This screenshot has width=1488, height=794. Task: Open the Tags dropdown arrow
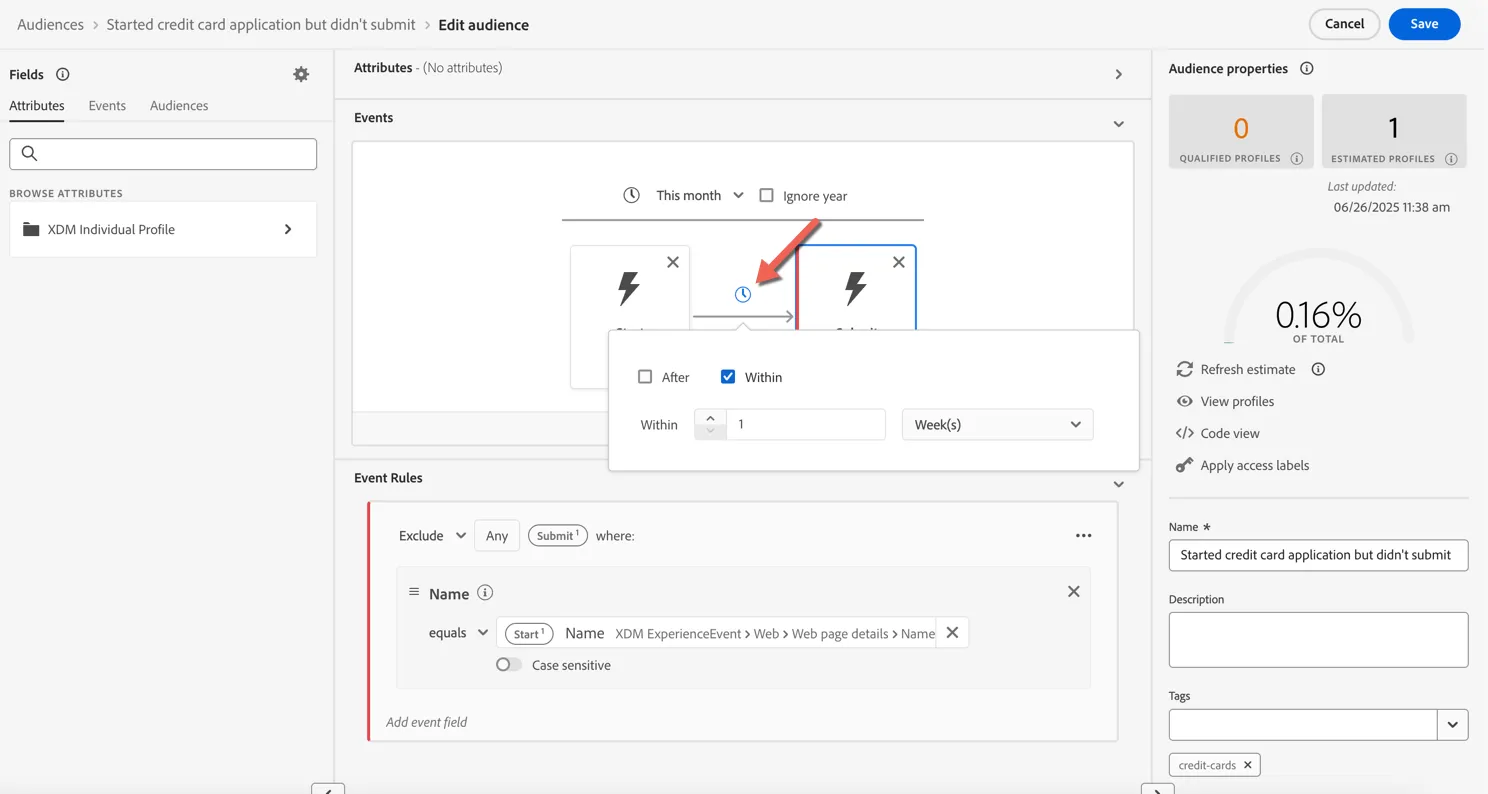pyautogui.click(x=1452, y=725)
